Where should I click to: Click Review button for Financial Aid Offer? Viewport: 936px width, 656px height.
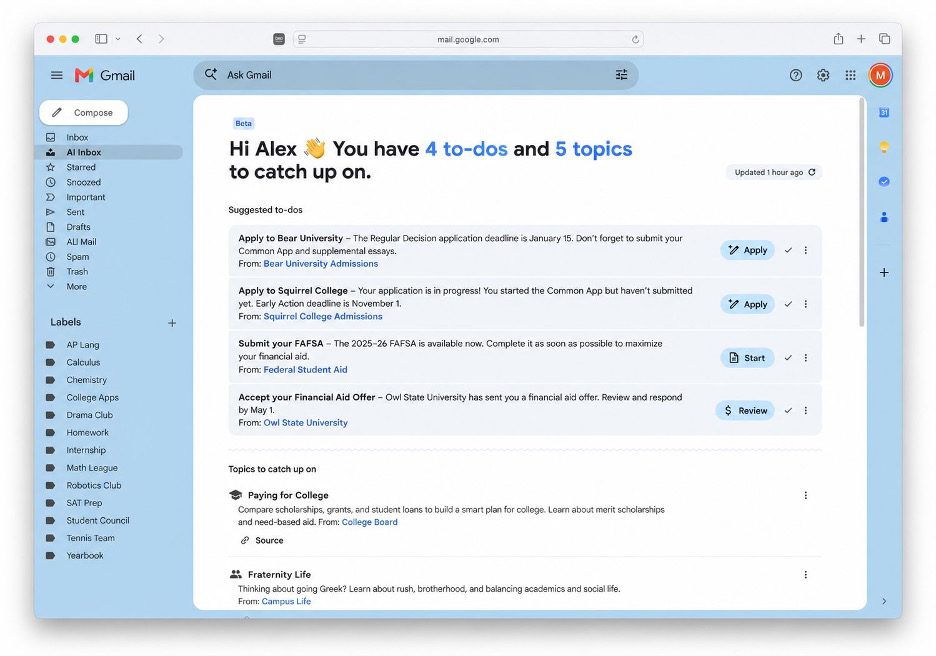745,410
